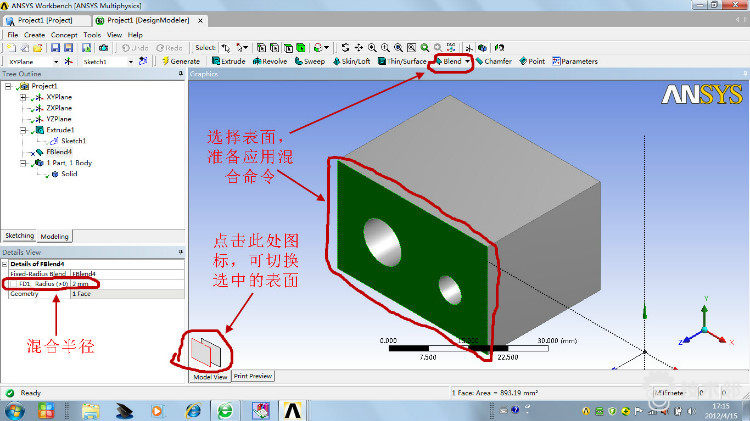Click the Skin/Loft tool
The image size is (750, 421).
(352, 61)
